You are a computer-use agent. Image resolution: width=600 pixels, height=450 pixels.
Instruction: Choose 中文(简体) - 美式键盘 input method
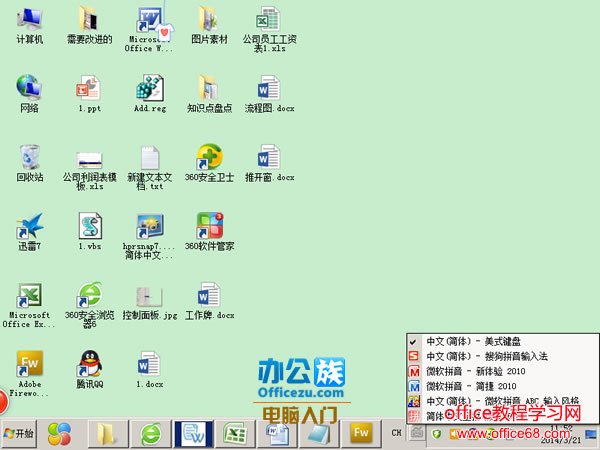point(502,341)
